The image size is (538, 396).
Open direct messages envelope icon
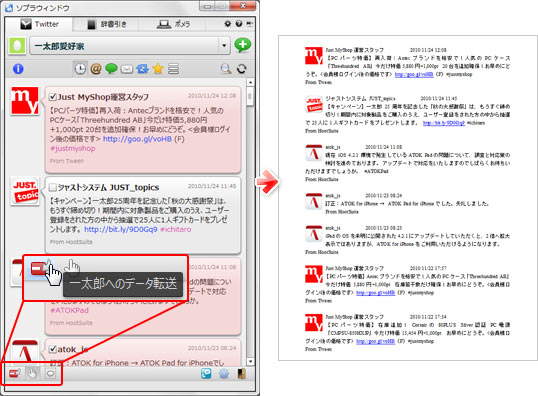127,69
